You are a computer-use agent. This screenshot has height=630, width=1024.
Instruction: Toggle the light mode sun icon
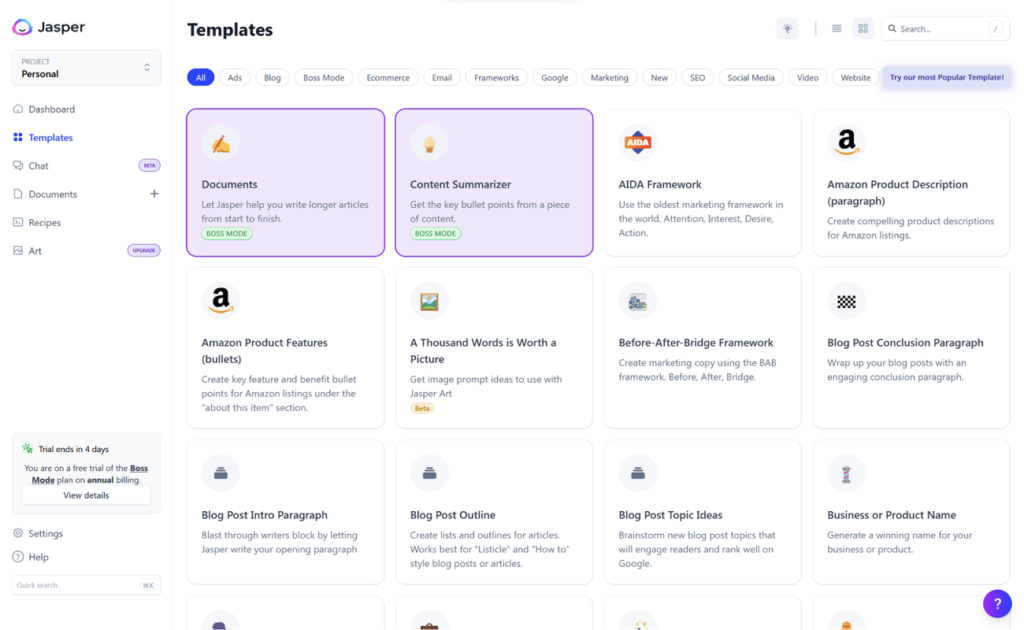788,29
